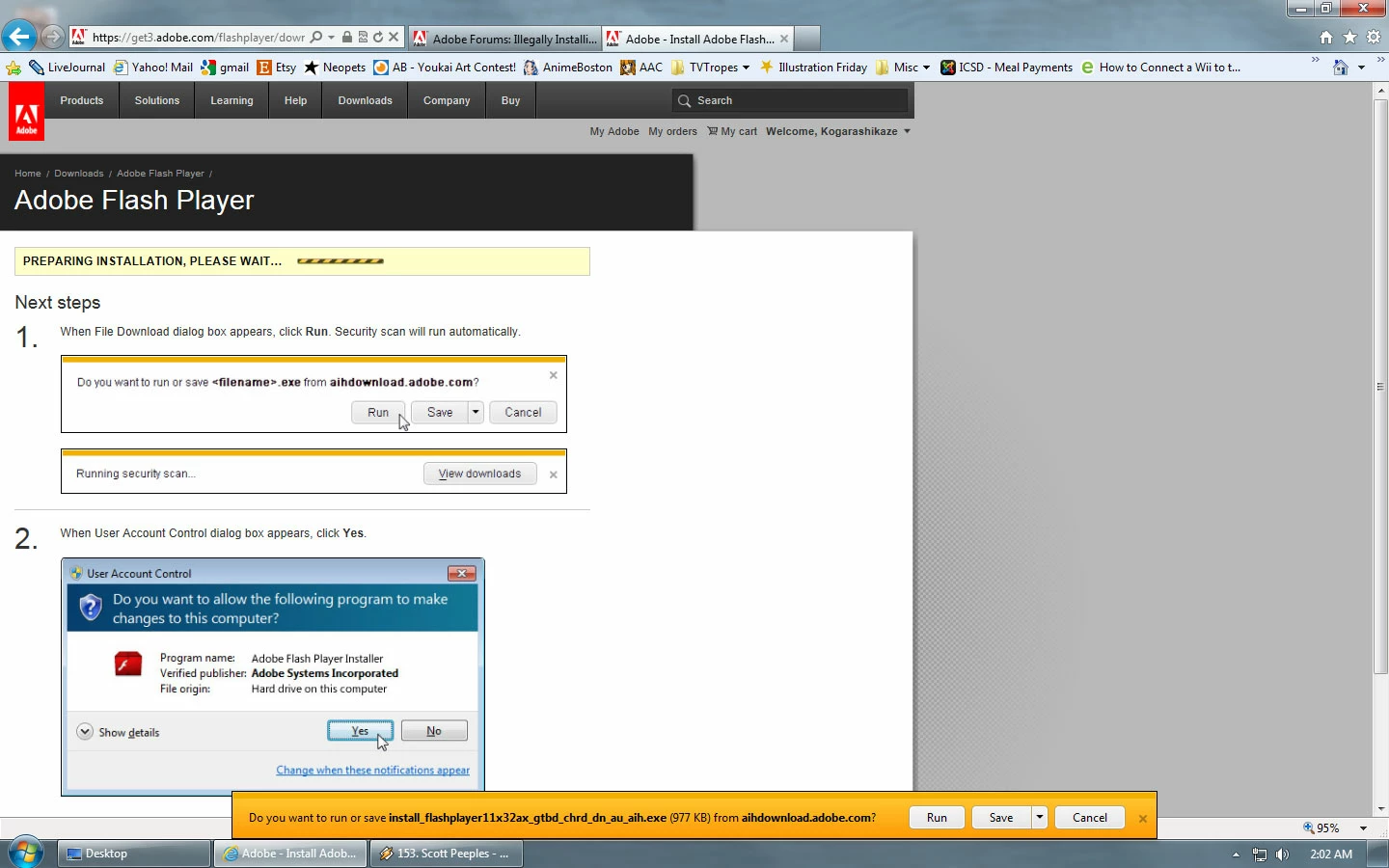Open the Downloads menu
The height and width of the screenshot is (868, 1389).
pyautogui.click(x=365, y=100)
